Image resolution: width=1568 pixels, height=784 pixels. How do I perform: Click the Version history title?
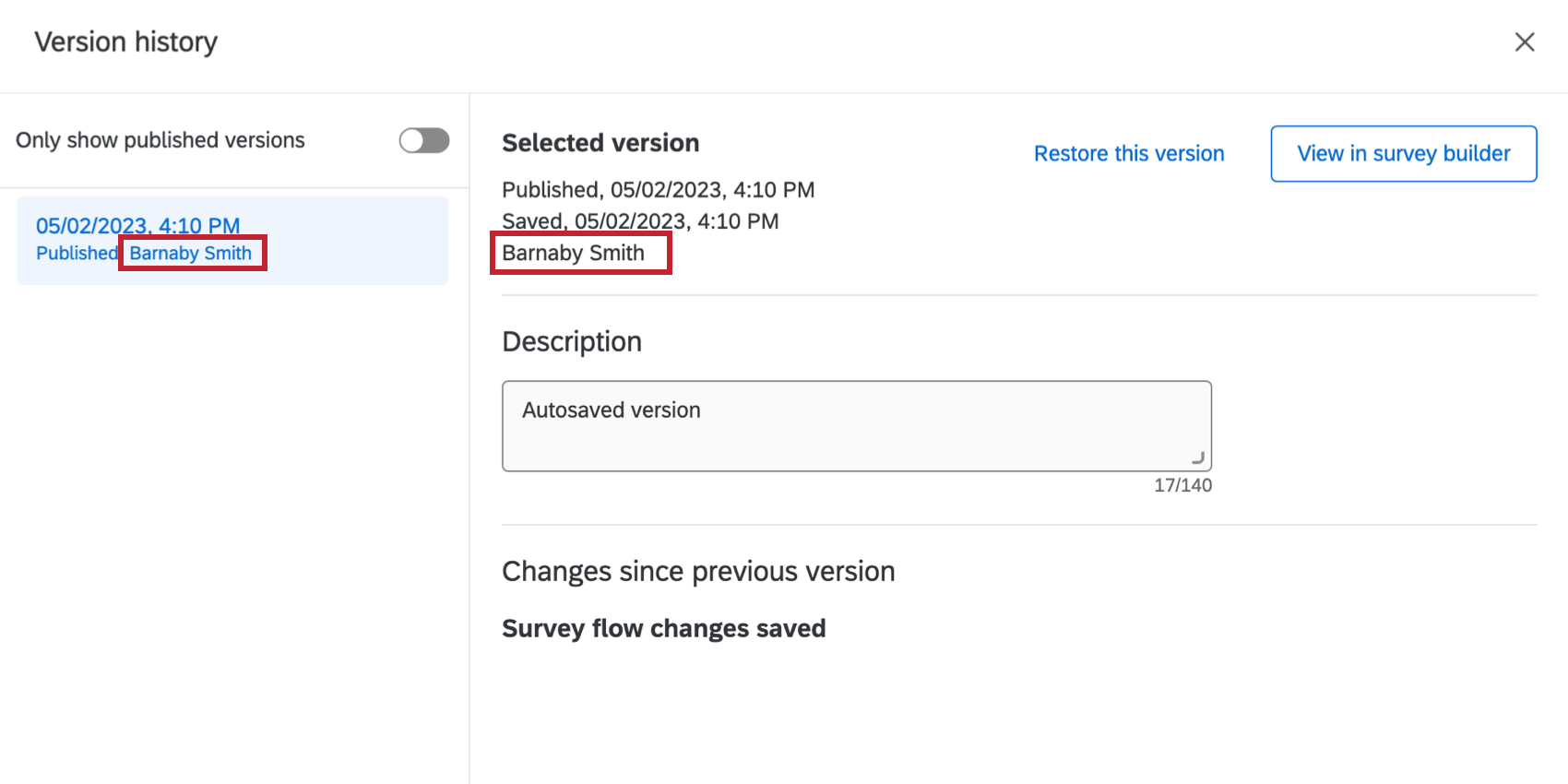coord(126,42)
